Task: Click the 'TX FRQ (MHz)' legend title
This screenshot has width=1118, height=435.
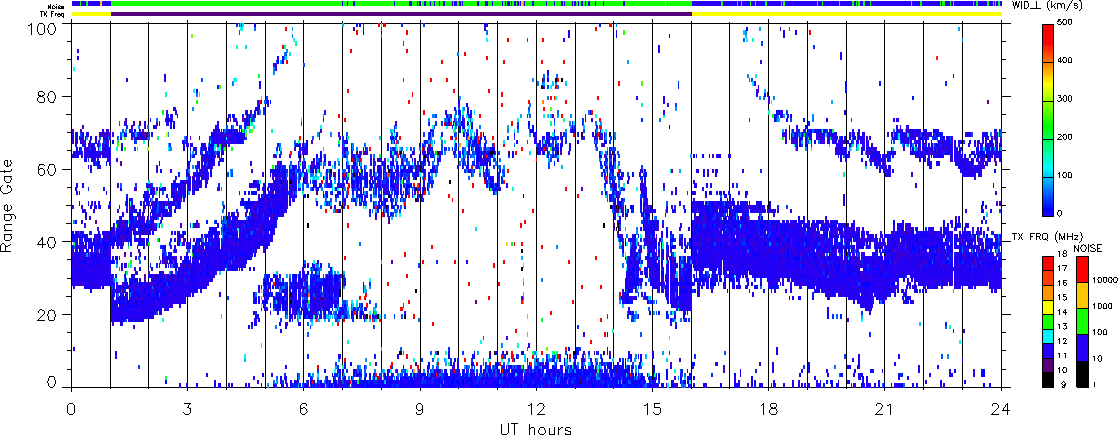Action: point(1047,237)
